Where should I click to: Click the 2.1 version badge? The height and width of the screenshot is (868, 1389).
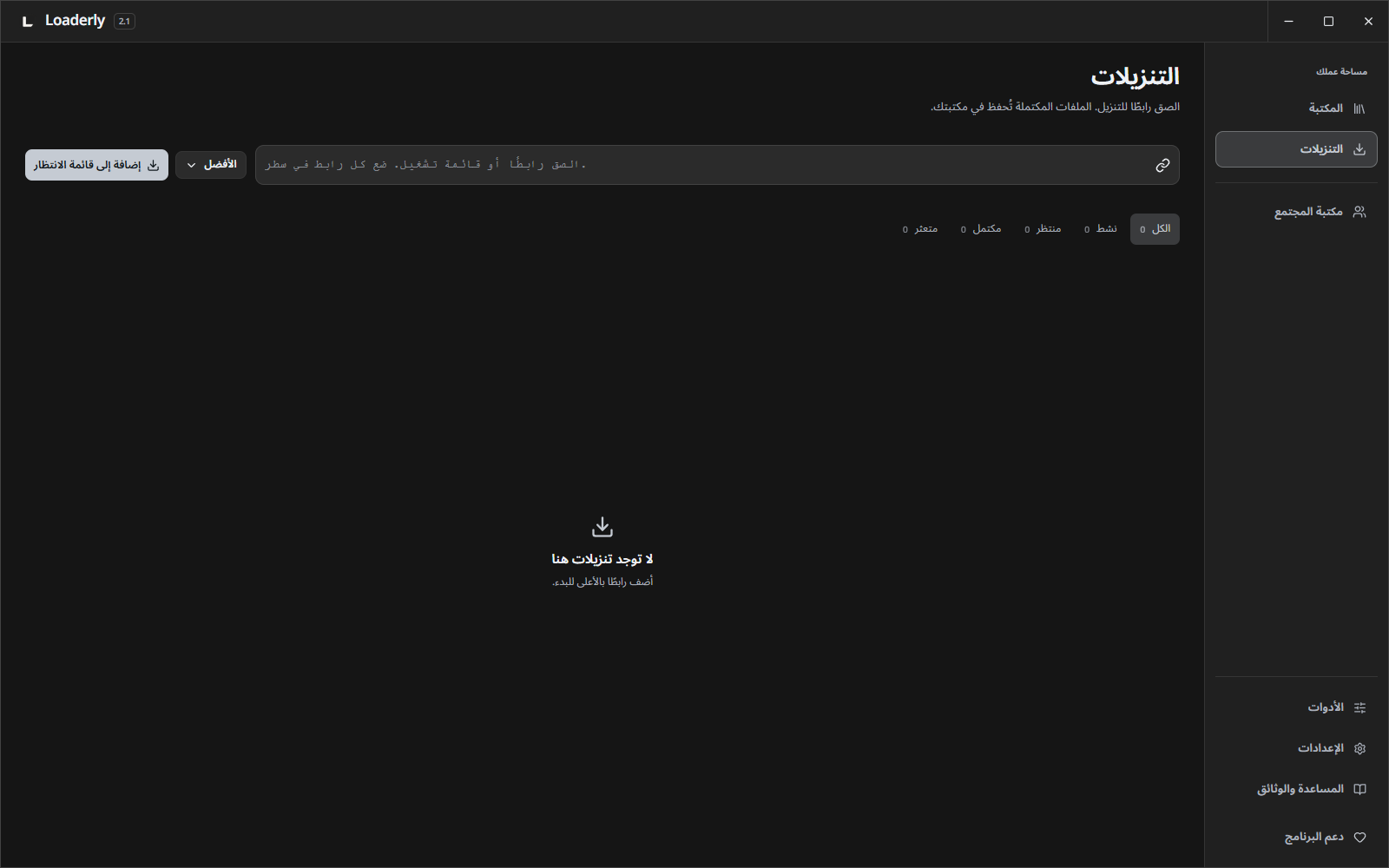pos(124,21)
